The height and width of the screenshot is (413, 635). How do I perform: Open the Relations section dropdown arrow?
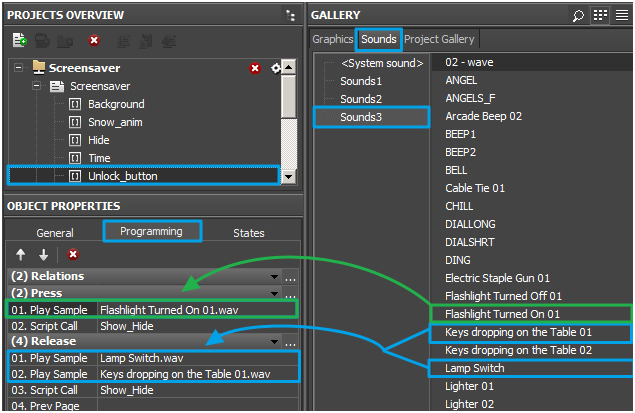pos(274,276)
